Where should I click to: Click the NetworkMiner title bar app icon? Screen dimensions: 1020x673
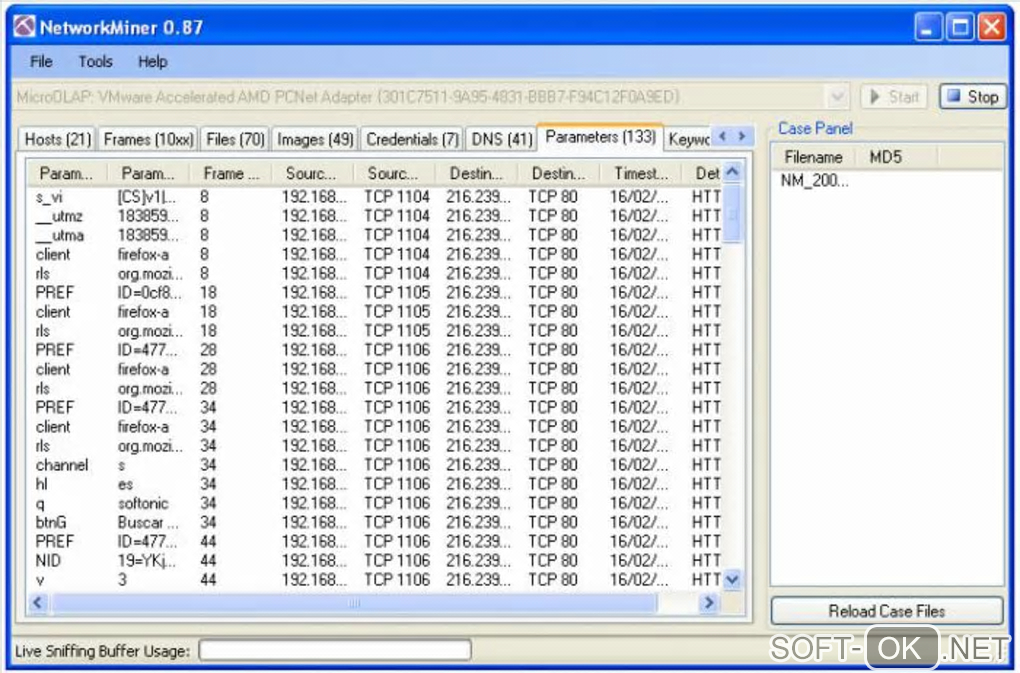point(24,27)
